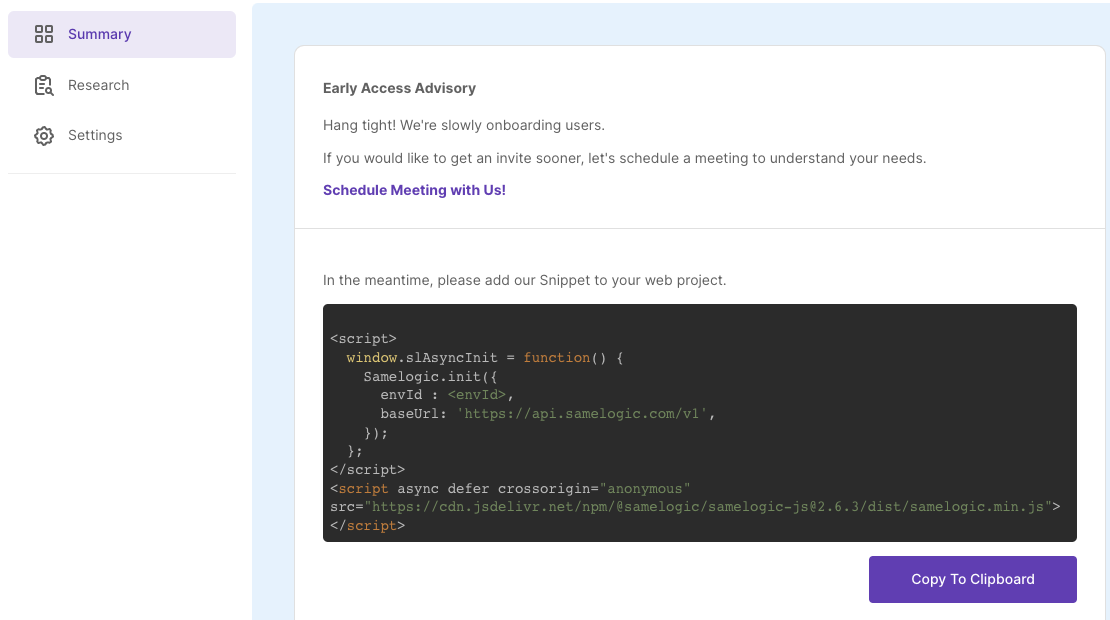Click the Early Access Advisory heading
The height and width of the screenshot is (620, 1110).
pyautogui.click(x=399, y=88)
